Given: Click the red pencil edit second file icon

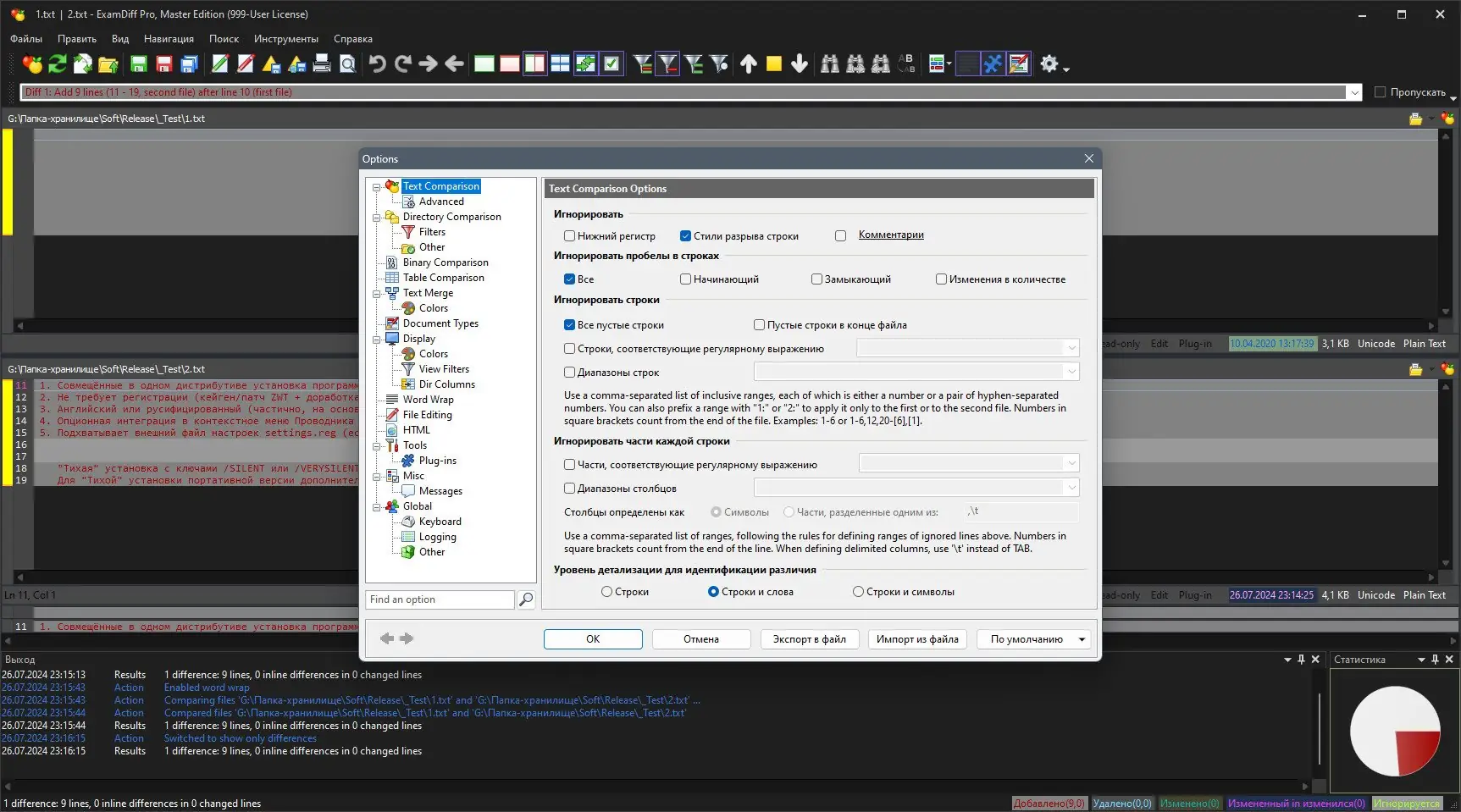Looking at the screenshot, I should (x=246, y=64).
